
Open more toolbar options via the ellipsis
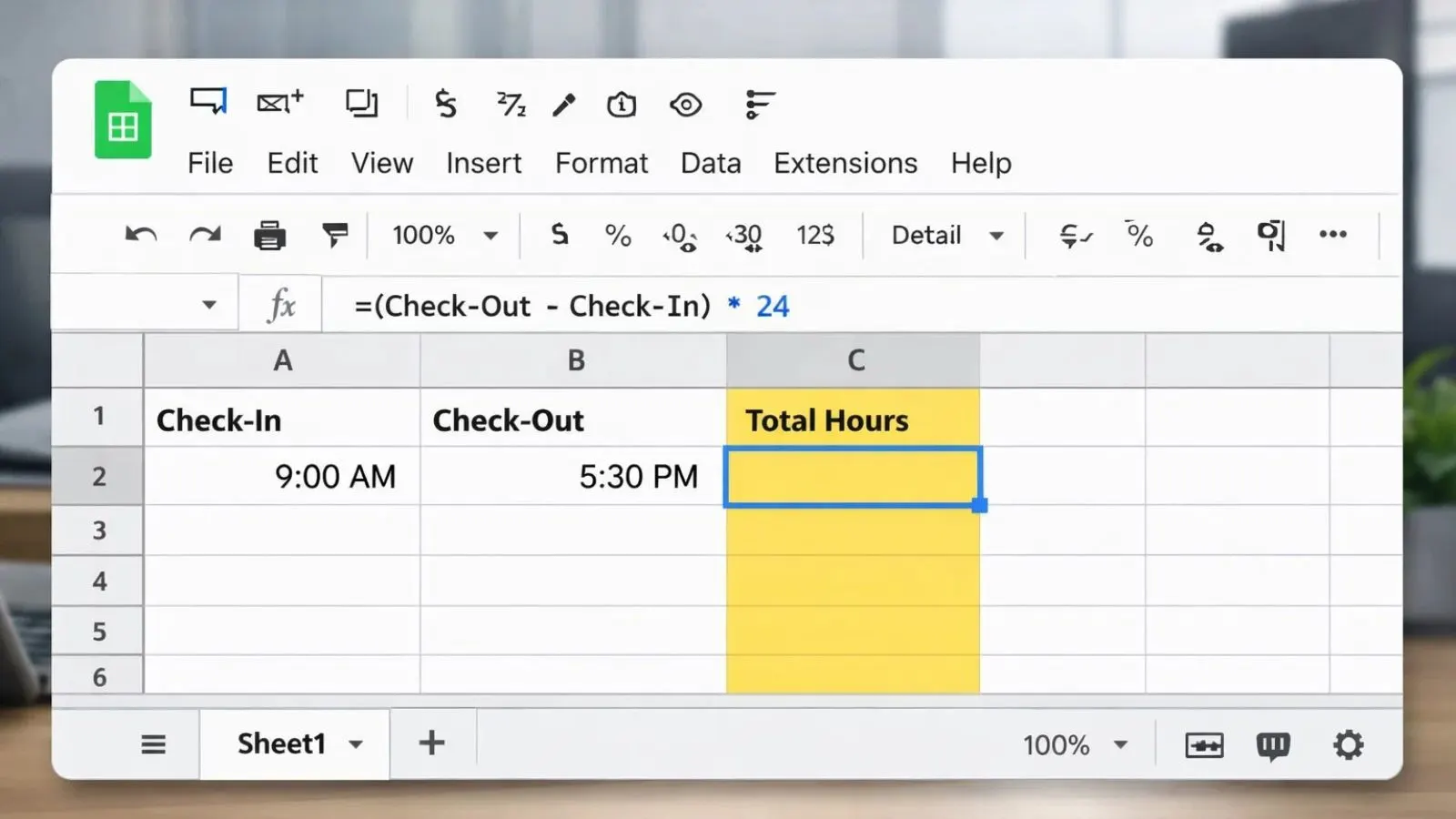1332,235
